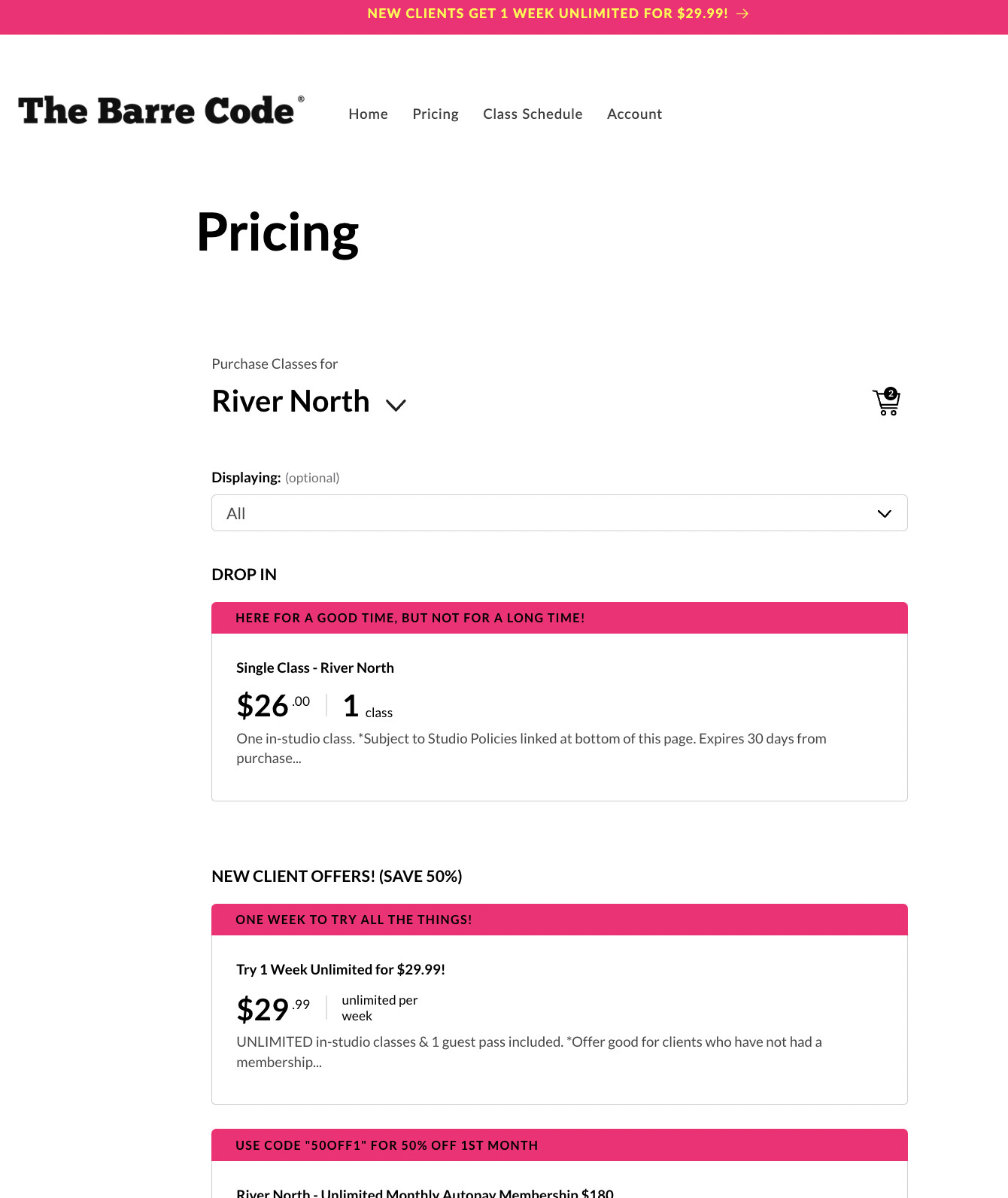Click the 'Here for a good time' card header
The width and height of the screenshot is (1008, 1198).
(559, 618)
